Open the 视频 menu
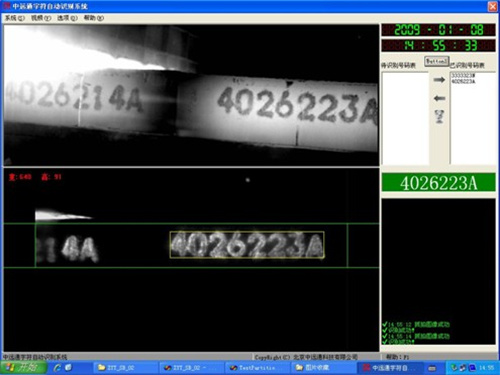 pyautogui.click(x=41, y=18)
